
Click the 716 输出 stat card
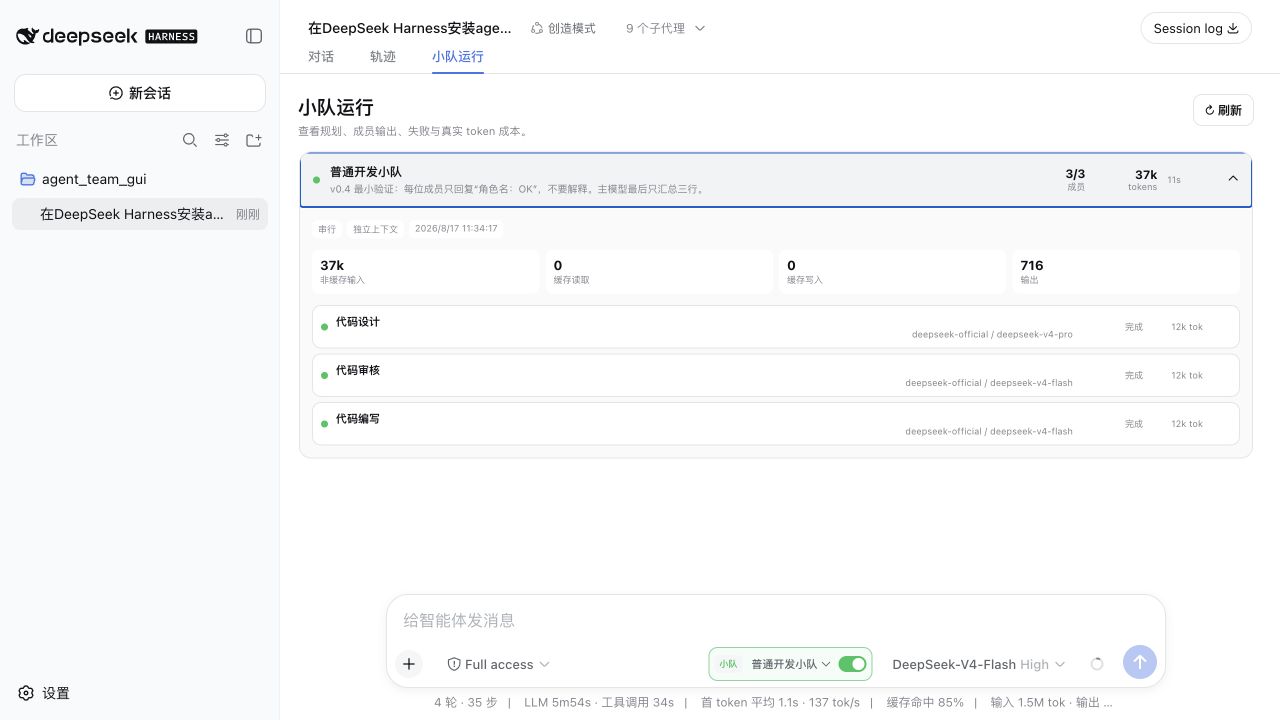pyautogui.click(x=1126, y=271)
